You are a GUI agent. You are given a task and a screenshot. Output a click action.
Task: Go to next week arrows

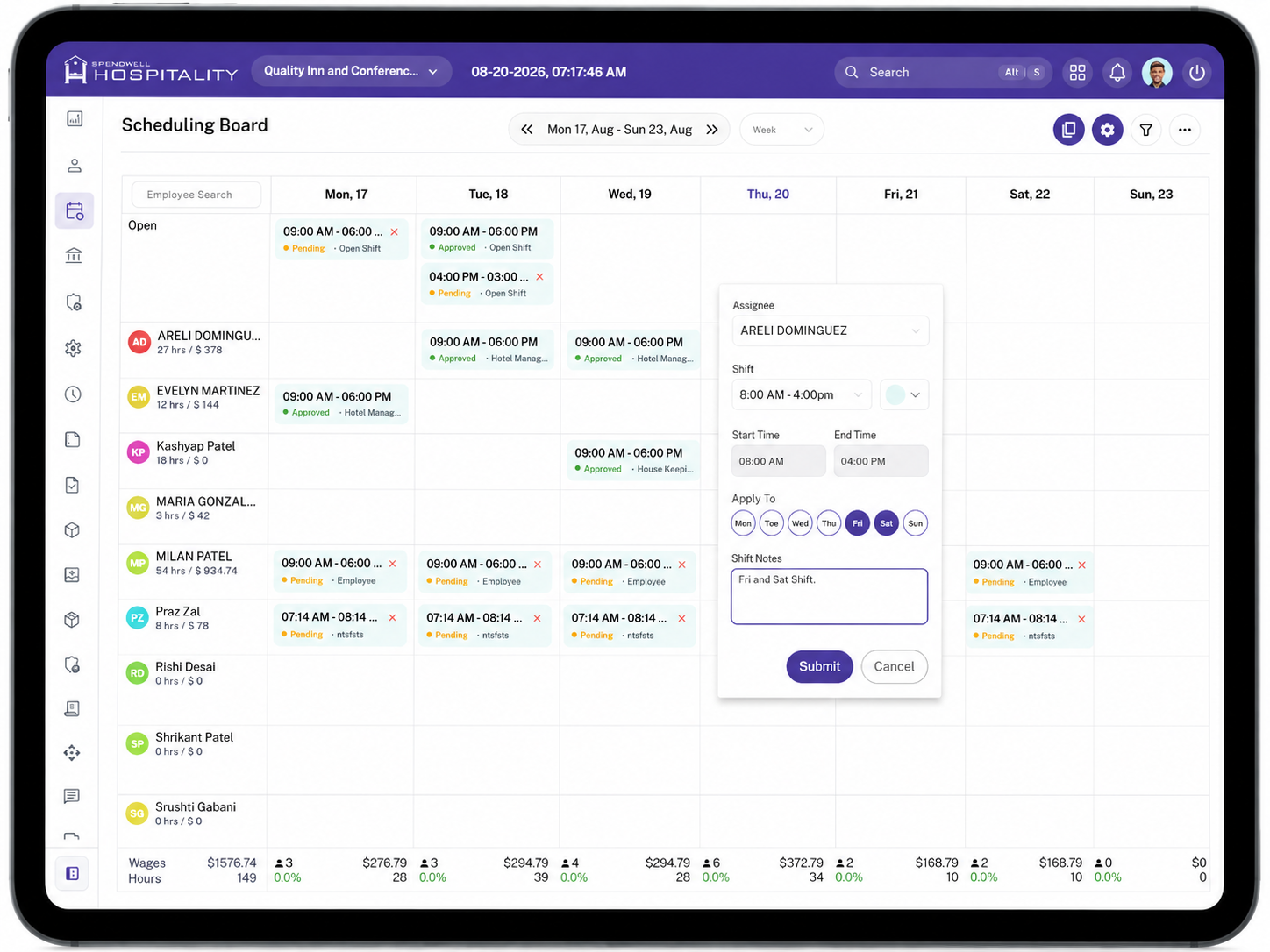[x=712, y=130]
